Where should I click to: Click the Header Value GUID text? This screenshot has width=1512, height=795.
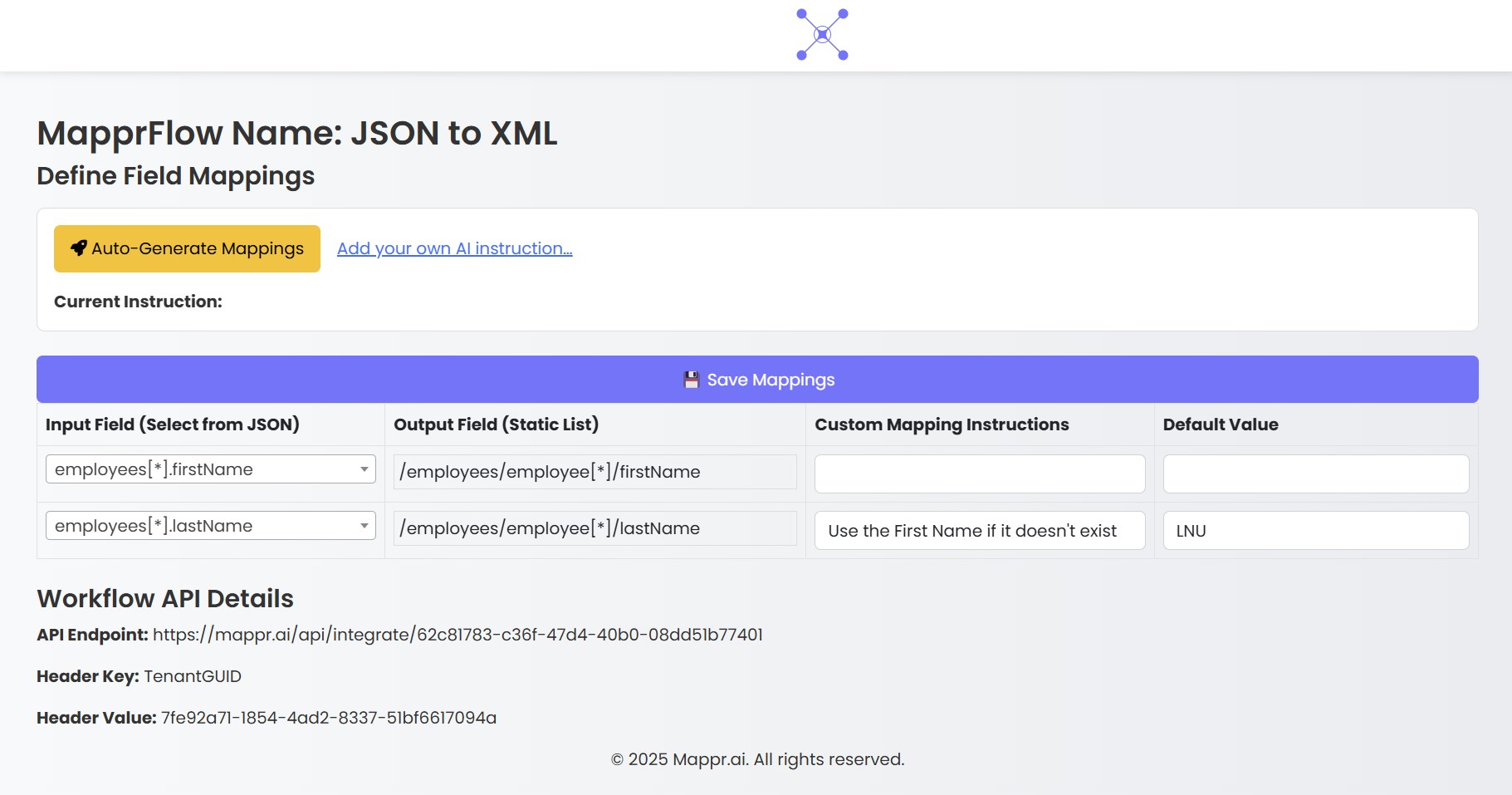click(x=329, y=718)
